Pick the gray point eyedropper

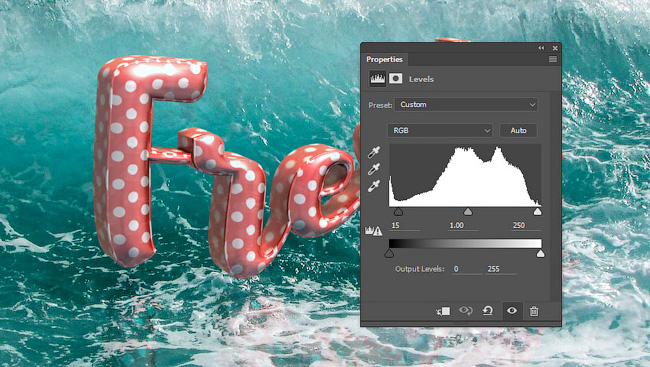click(x=374, y=169)
